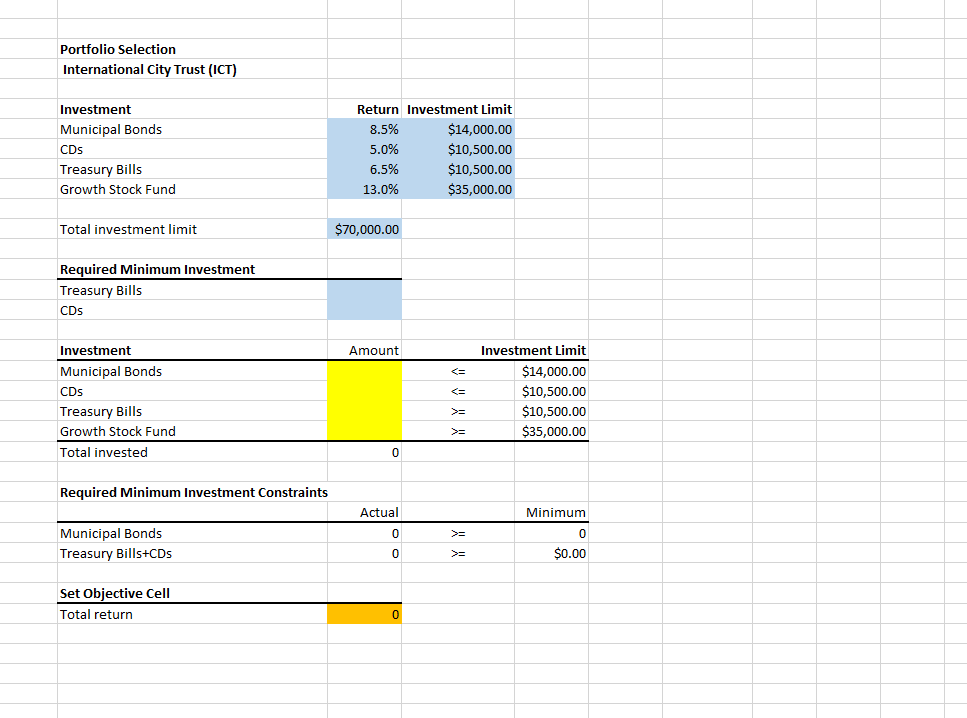Click the yellow Treasury Bills amount cell
This screenshot has height=718, width=967.
364,411
